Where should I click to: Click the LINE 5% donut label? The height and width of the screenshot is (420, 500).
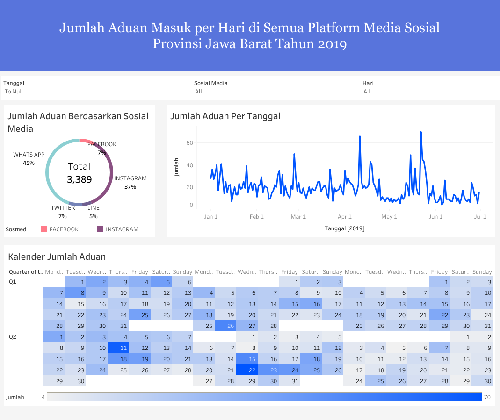coord(94,212)
